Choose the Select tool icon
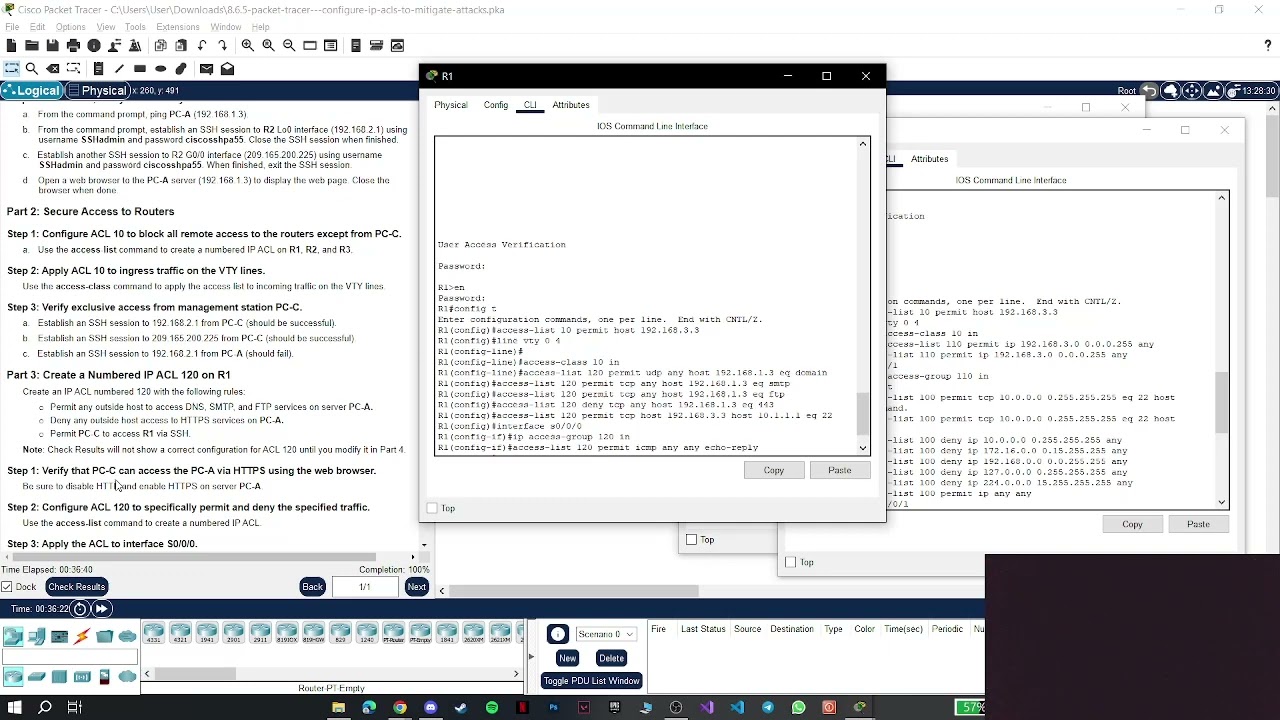Image resolution: width=1280 pixels, height=720 pixels. [x=11, y=68]
